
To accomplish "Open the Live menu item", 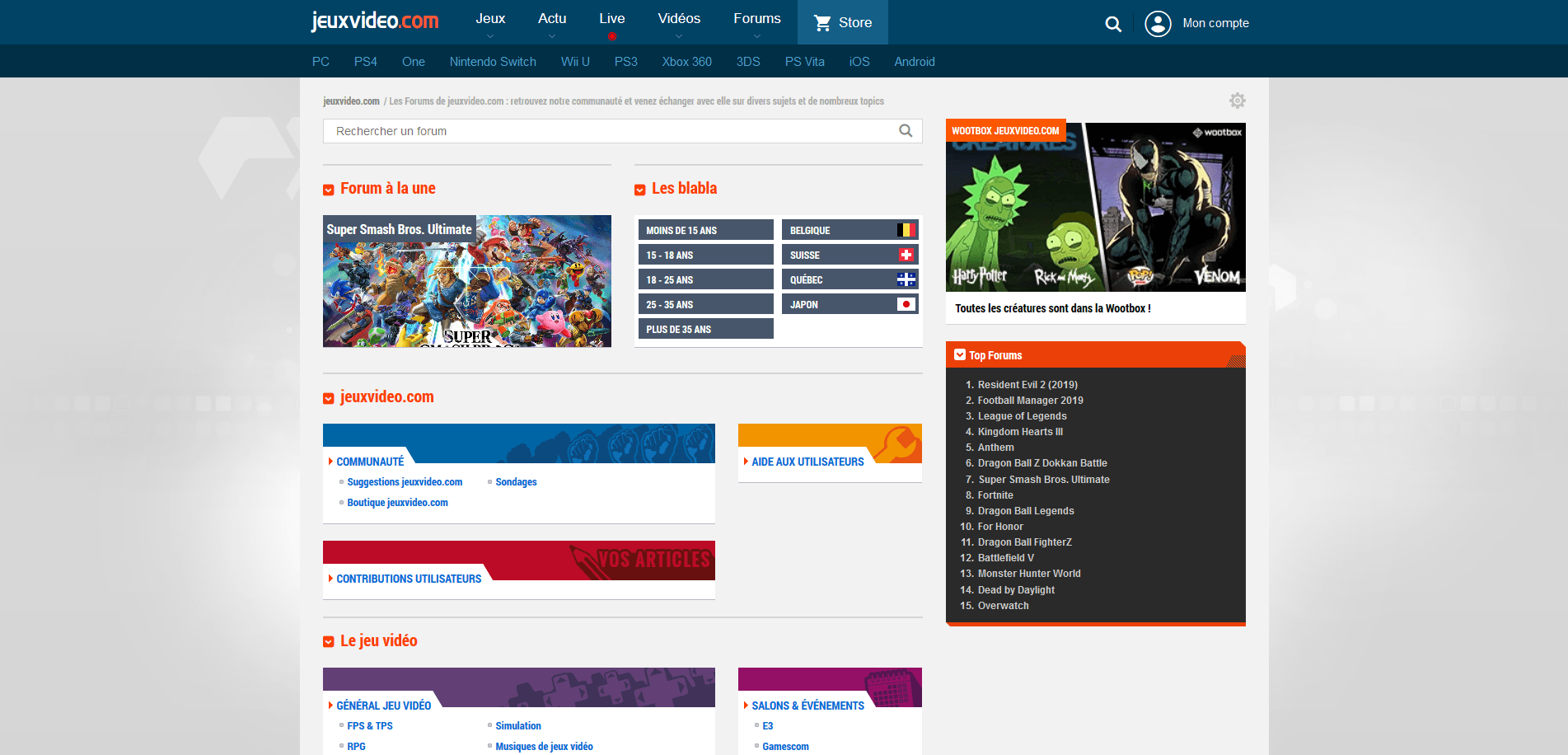I will [611, 19].
